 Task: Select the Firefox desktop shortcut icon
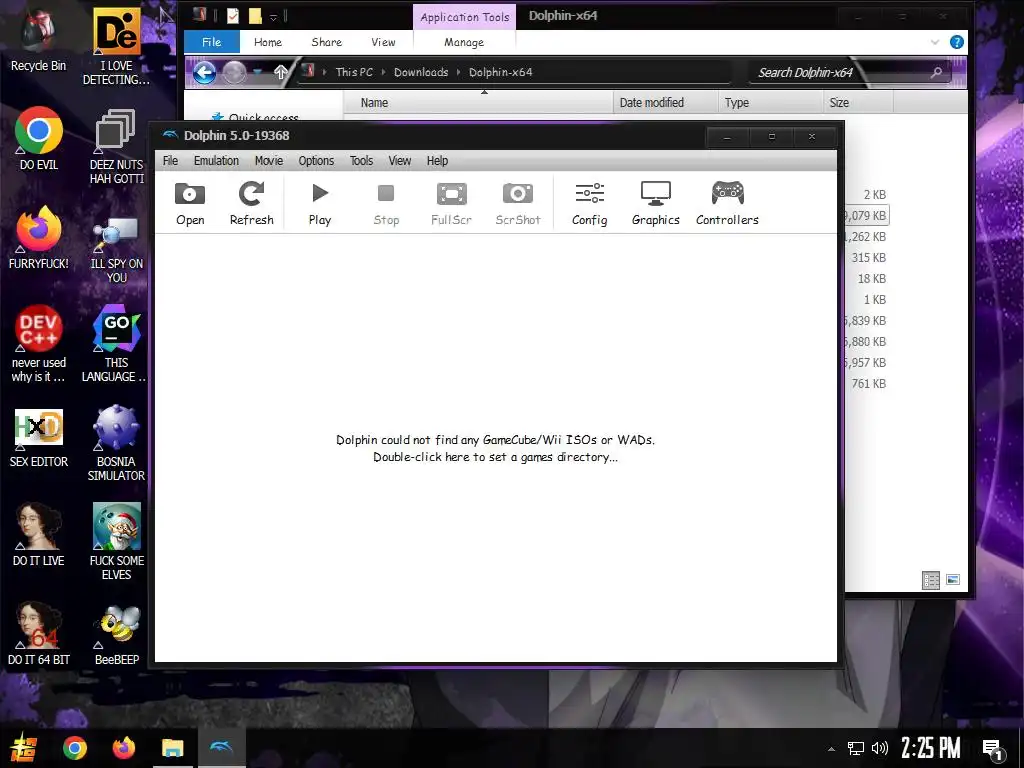39,238
